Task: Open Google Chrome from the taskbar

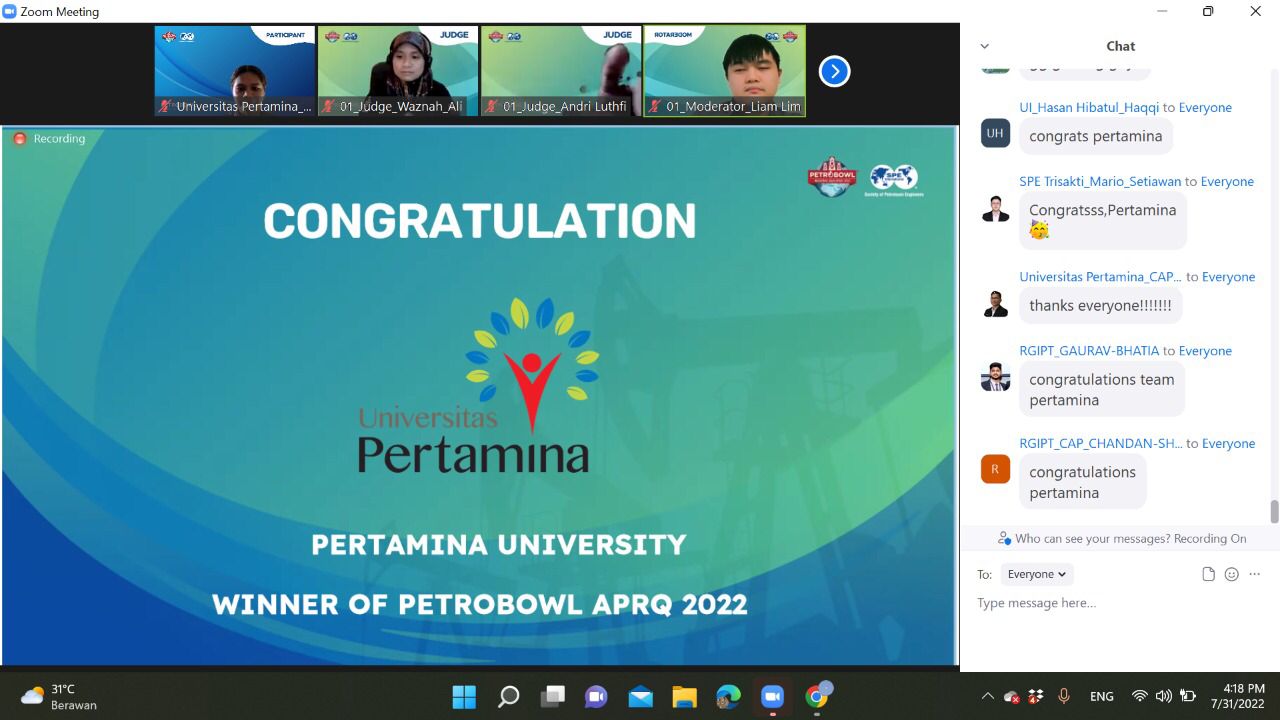Action: click(x=817, y=696)
